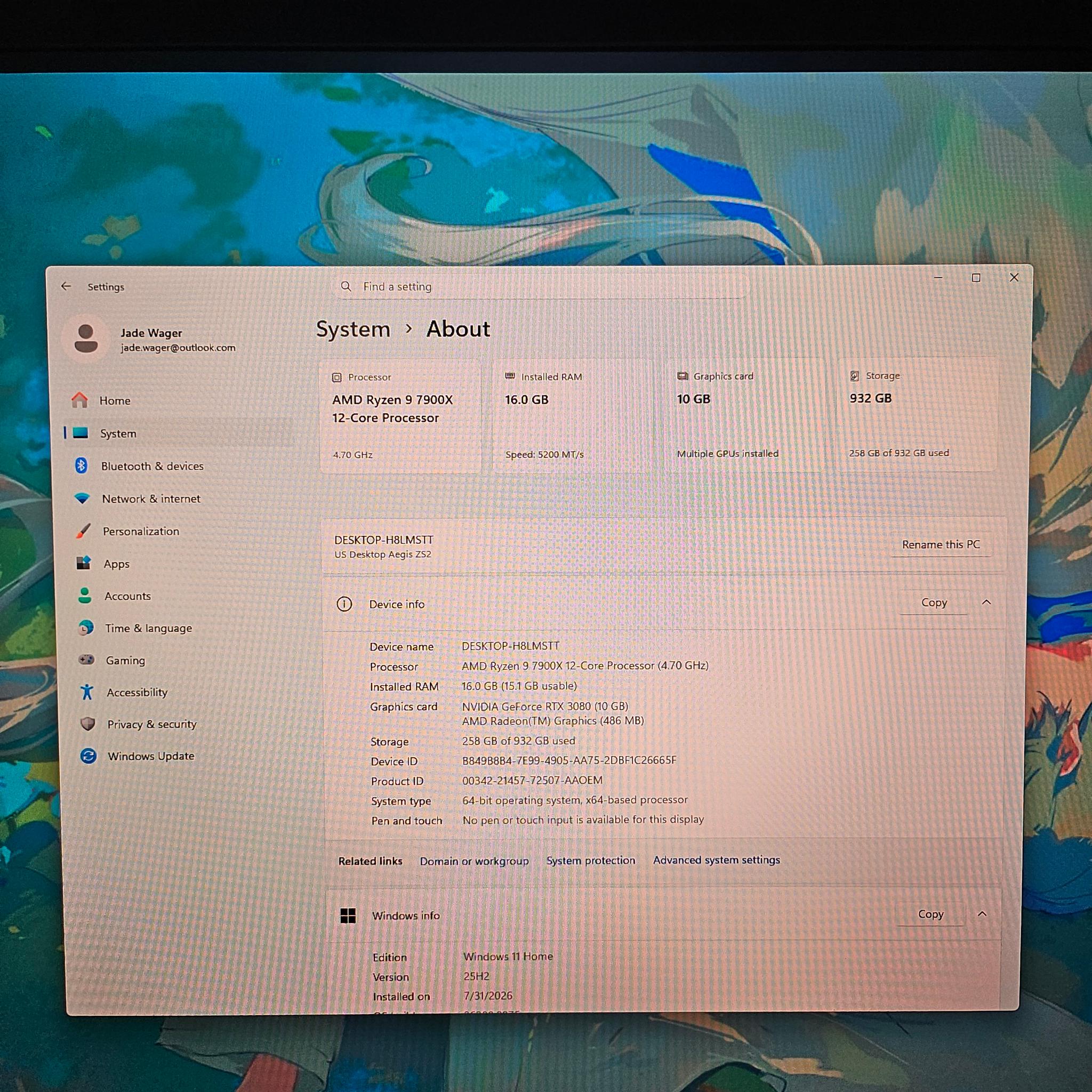Click AMD Radeon(TM) Graphics text
Screen dimensions: 1092x1092
(x=553, y=721)
